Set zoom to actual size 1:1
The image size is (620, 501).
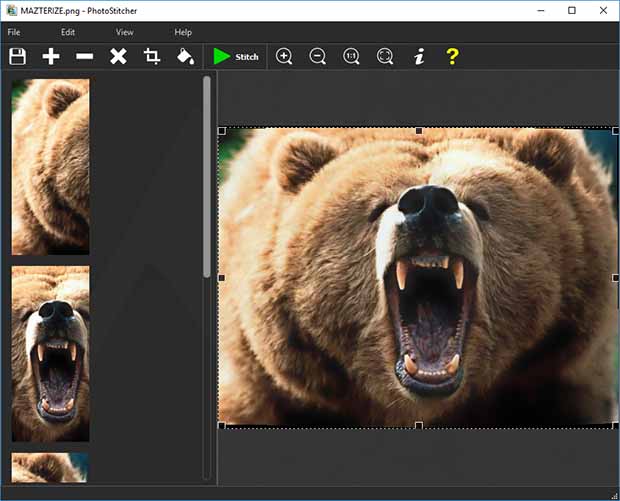click(x=351, y=57)
